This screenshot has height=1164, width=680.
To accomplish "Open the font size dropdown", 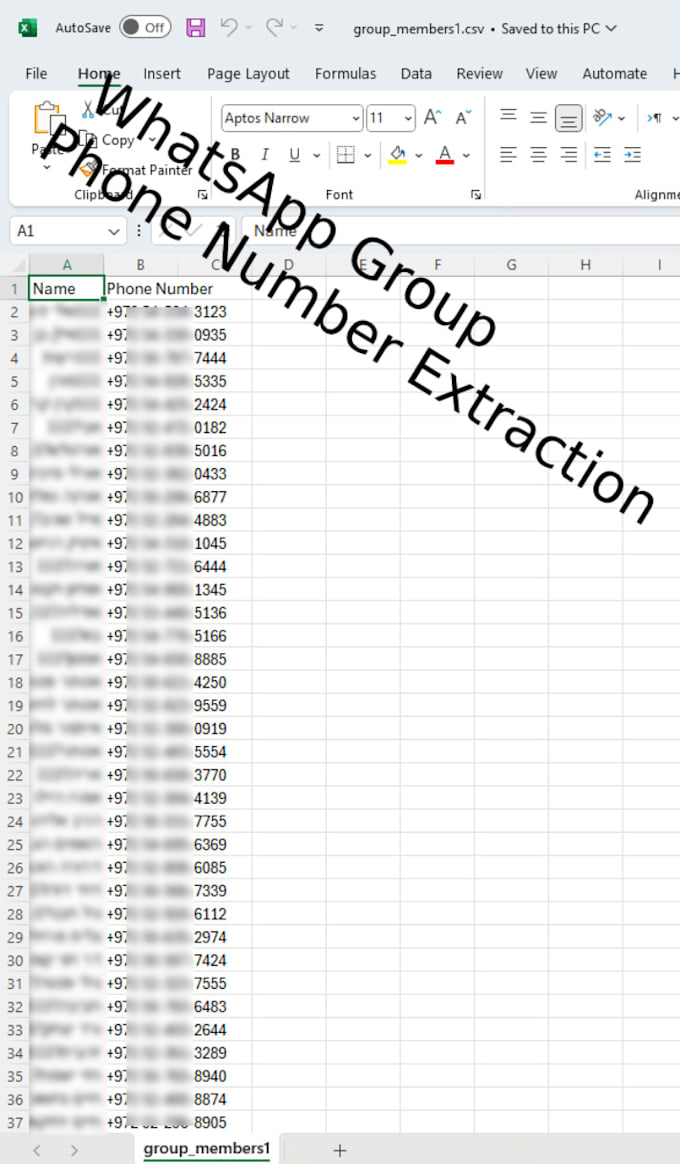I will [408, 118].
